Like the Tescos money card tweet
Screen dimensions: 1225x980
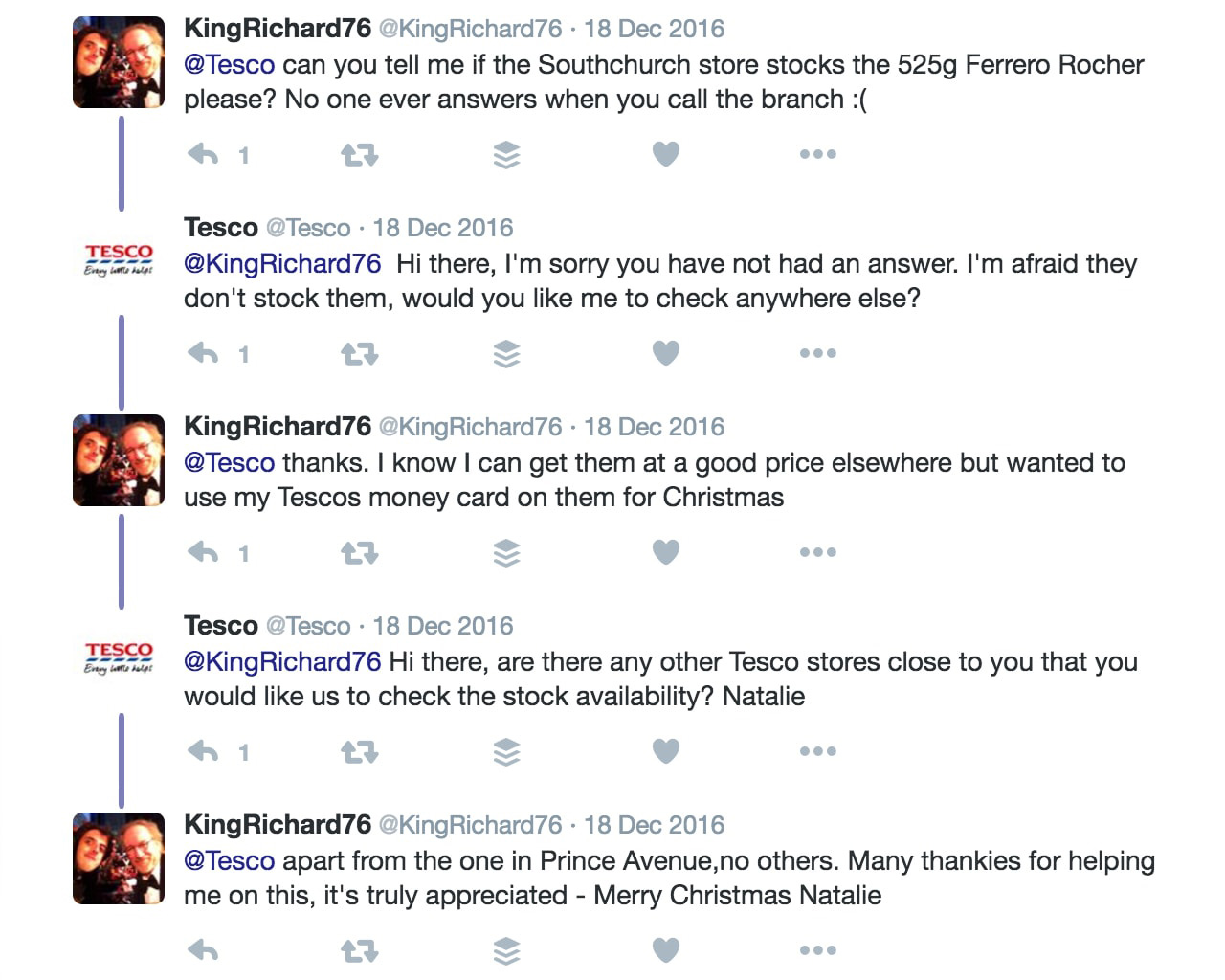point(666,552)
